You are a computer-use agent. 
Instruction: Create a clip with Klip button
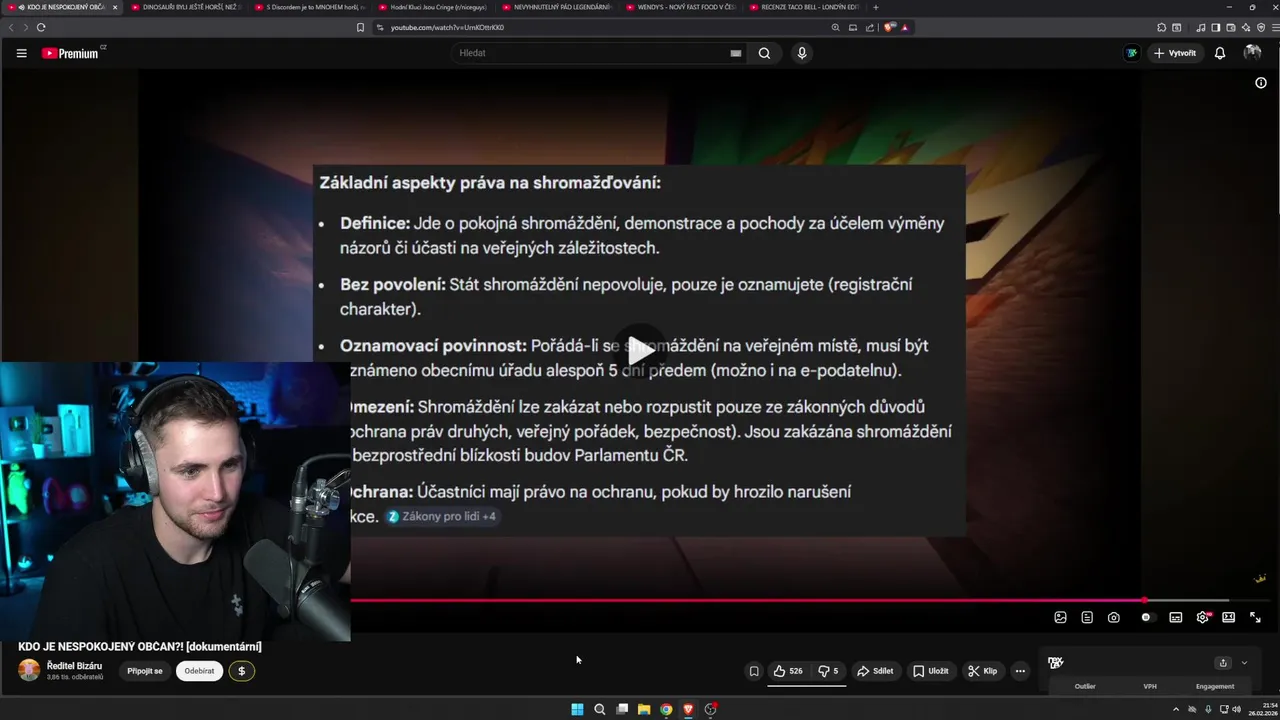point(982,671)
